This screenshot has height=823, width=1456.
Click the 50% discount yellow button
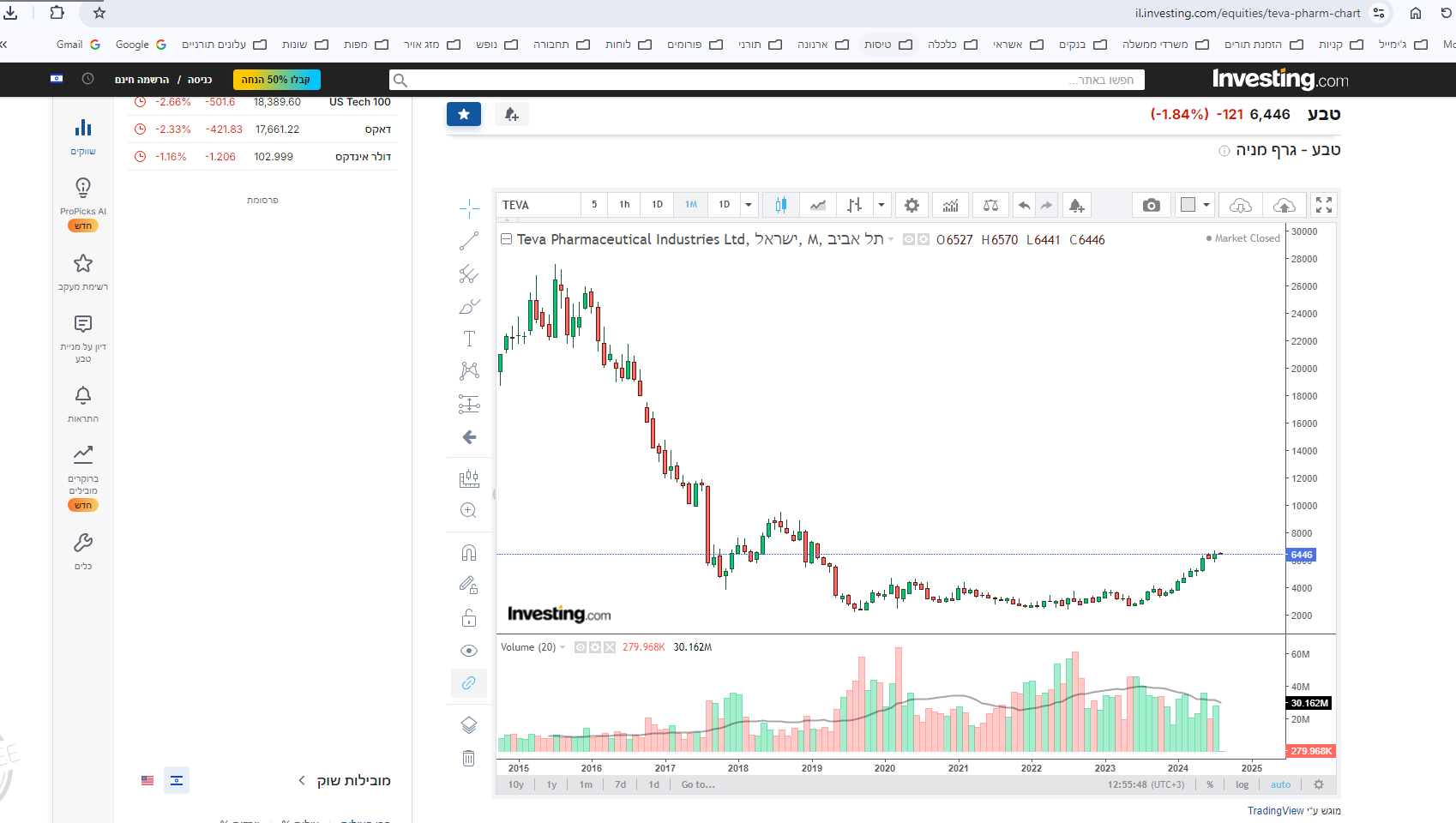(x=276, y=80)
